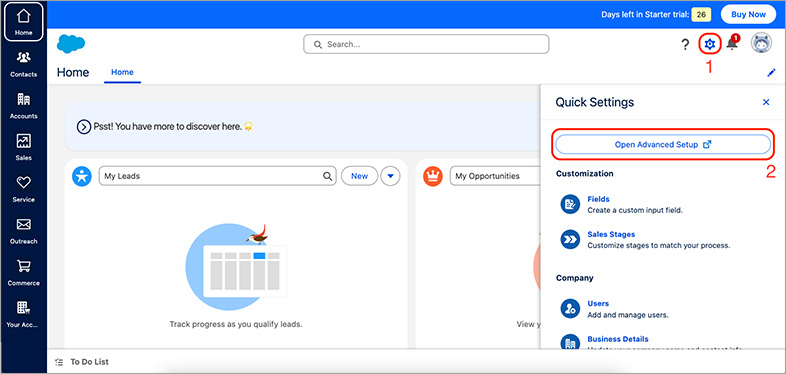The image size is (786, 374).
Task: Click the Fields customization icon
Action: click(x=570, y=204)
